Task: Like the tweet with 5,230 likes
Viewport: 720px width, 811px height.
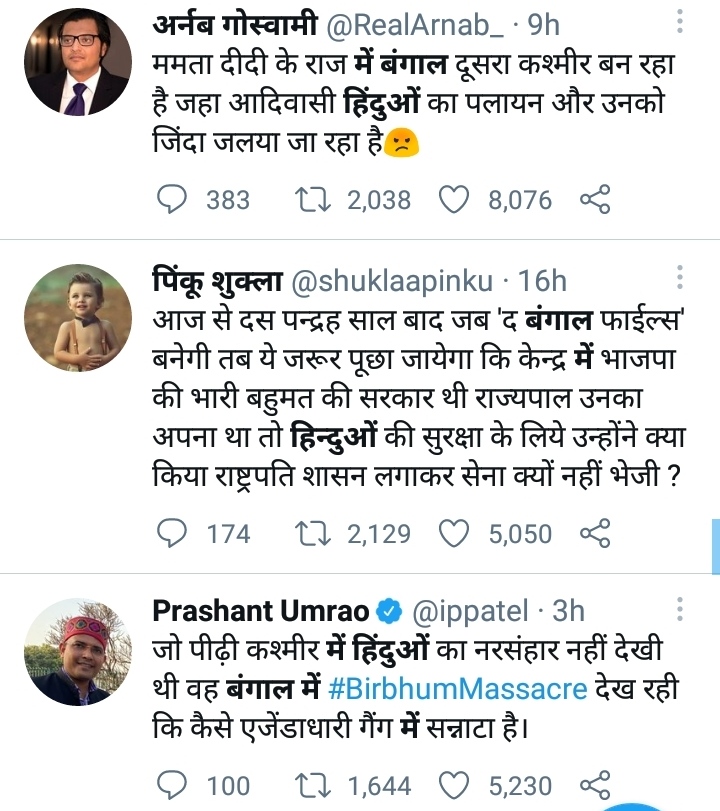Action: [x=456, y=785]
